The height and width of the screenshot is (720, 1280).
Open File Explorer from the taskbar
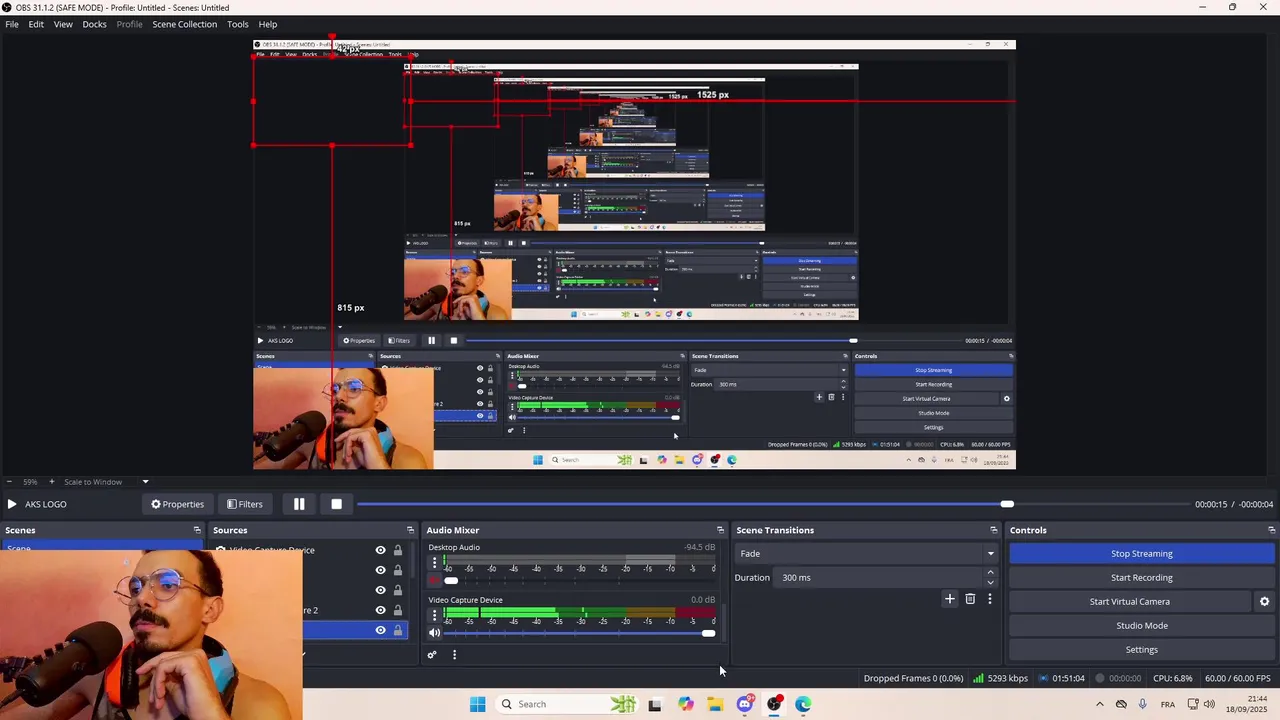[715, 704]
